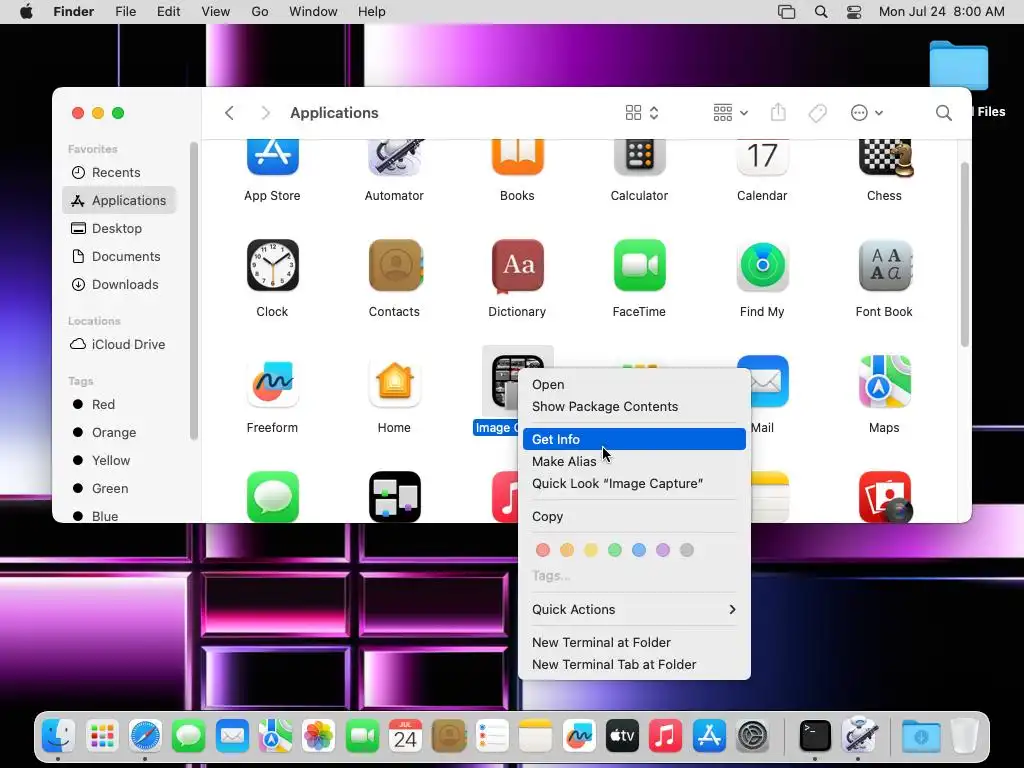The image size is (1024, 768).
Task: Apply the green tag color dot
Action: coord(615,550)
